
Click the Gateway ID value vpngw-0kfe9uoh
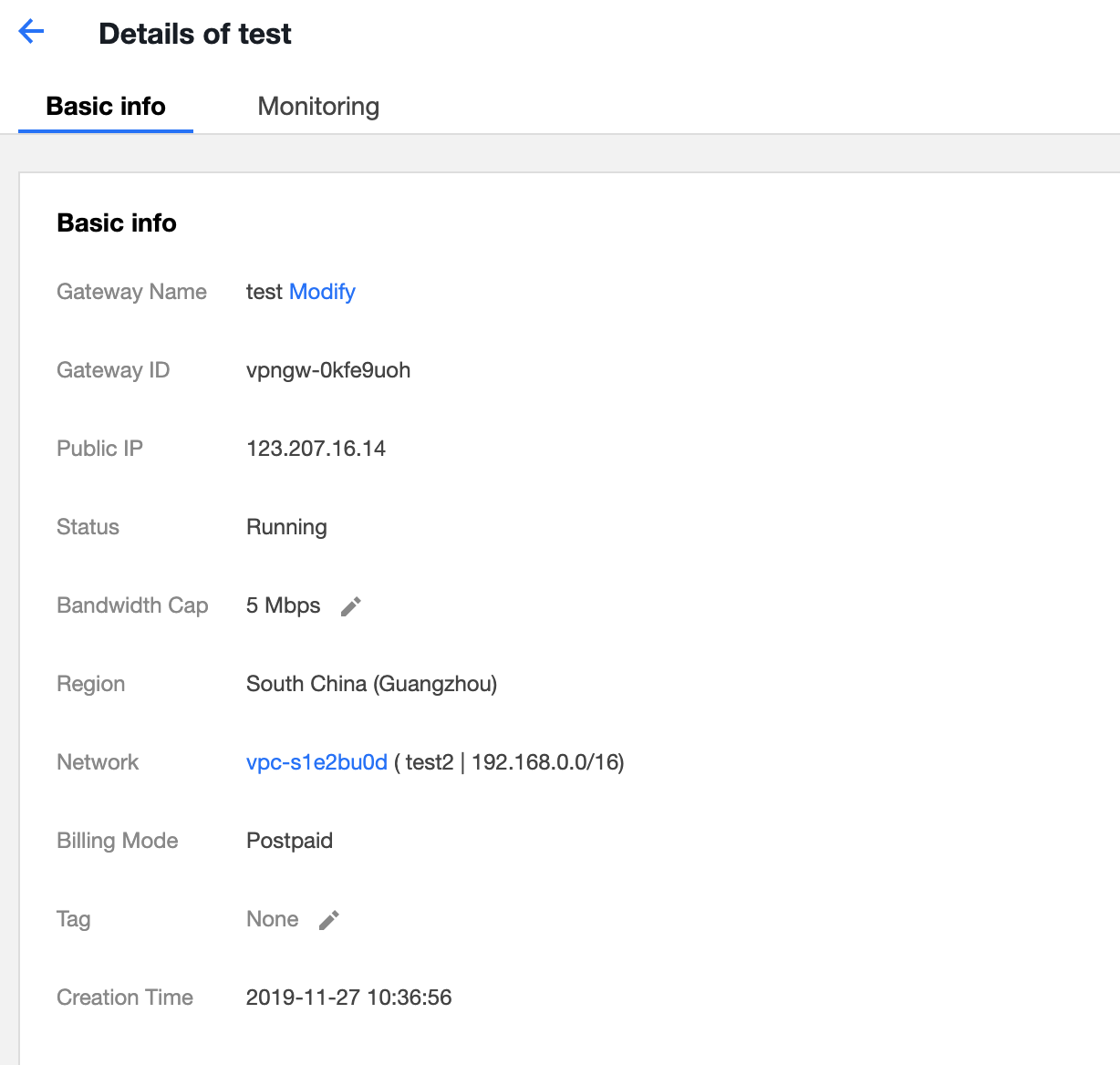(x=328, y=370)
